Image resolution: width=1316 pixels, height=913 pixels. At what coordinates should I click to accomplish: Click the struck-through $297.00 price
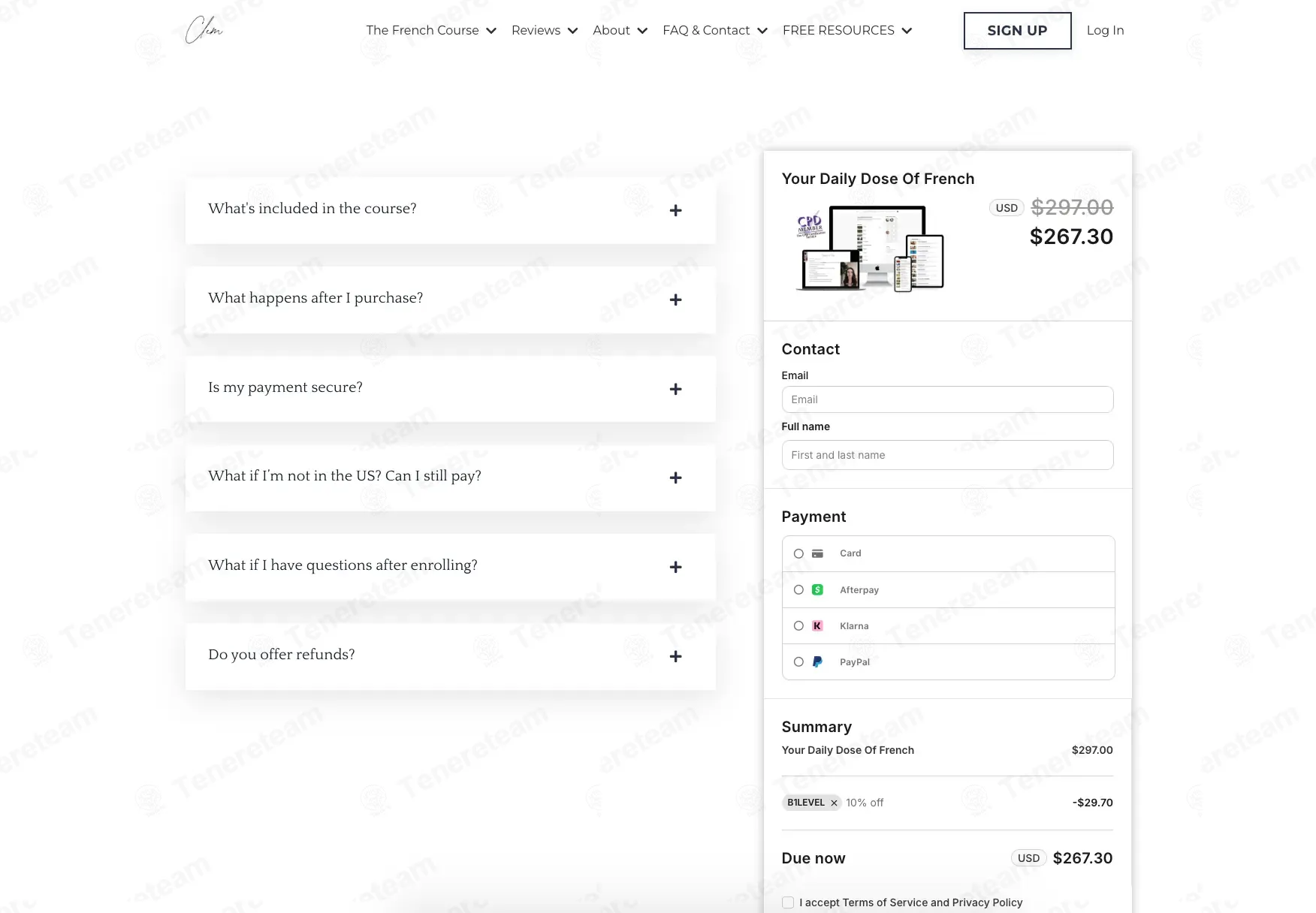(1072, 207)
